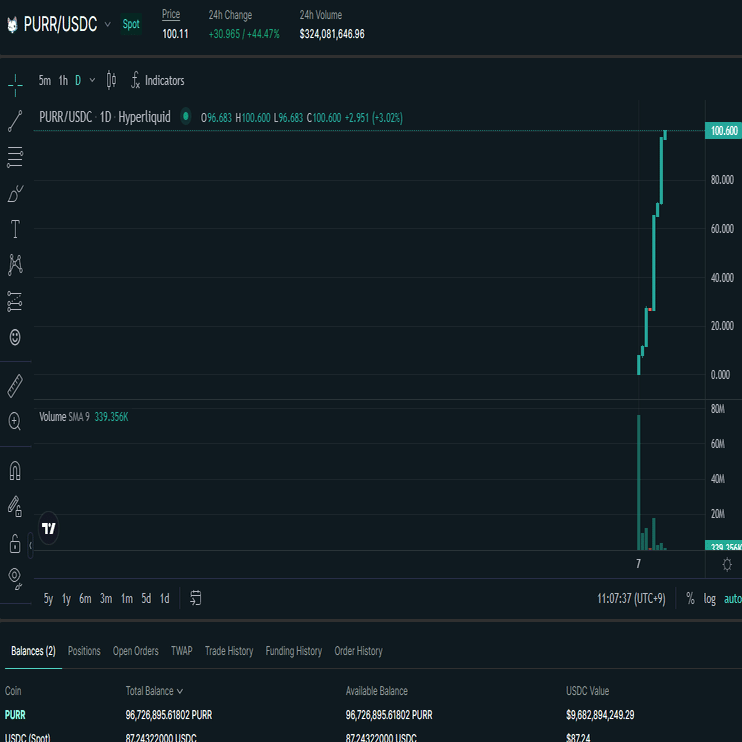Viewport: 742px width, 742px height.
Task: Click the $9,682,894,249.29 USDC value cell
Action: [x=600, y=715]
